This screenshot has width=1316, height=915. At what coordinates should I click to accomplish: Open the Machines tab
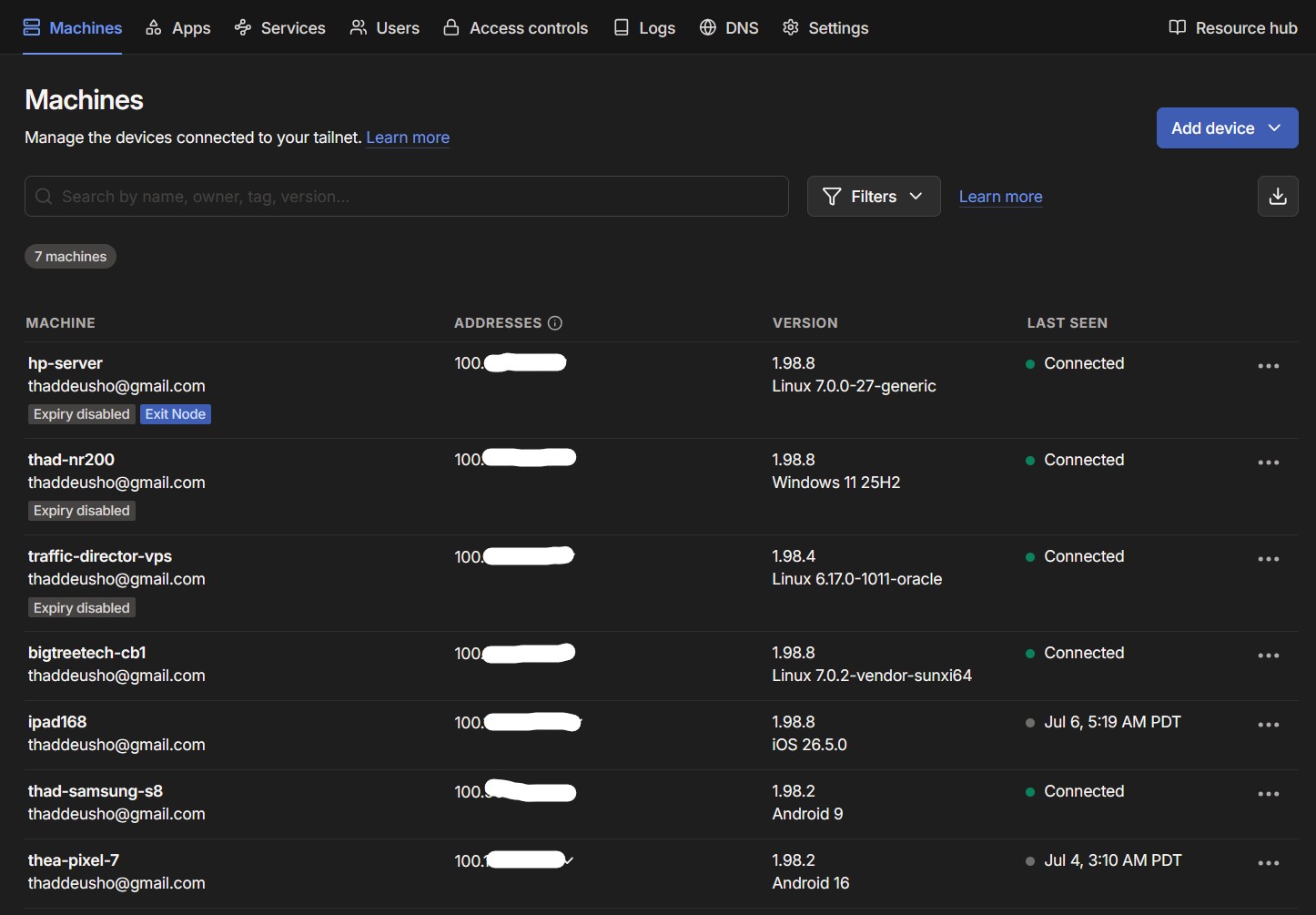72,28
